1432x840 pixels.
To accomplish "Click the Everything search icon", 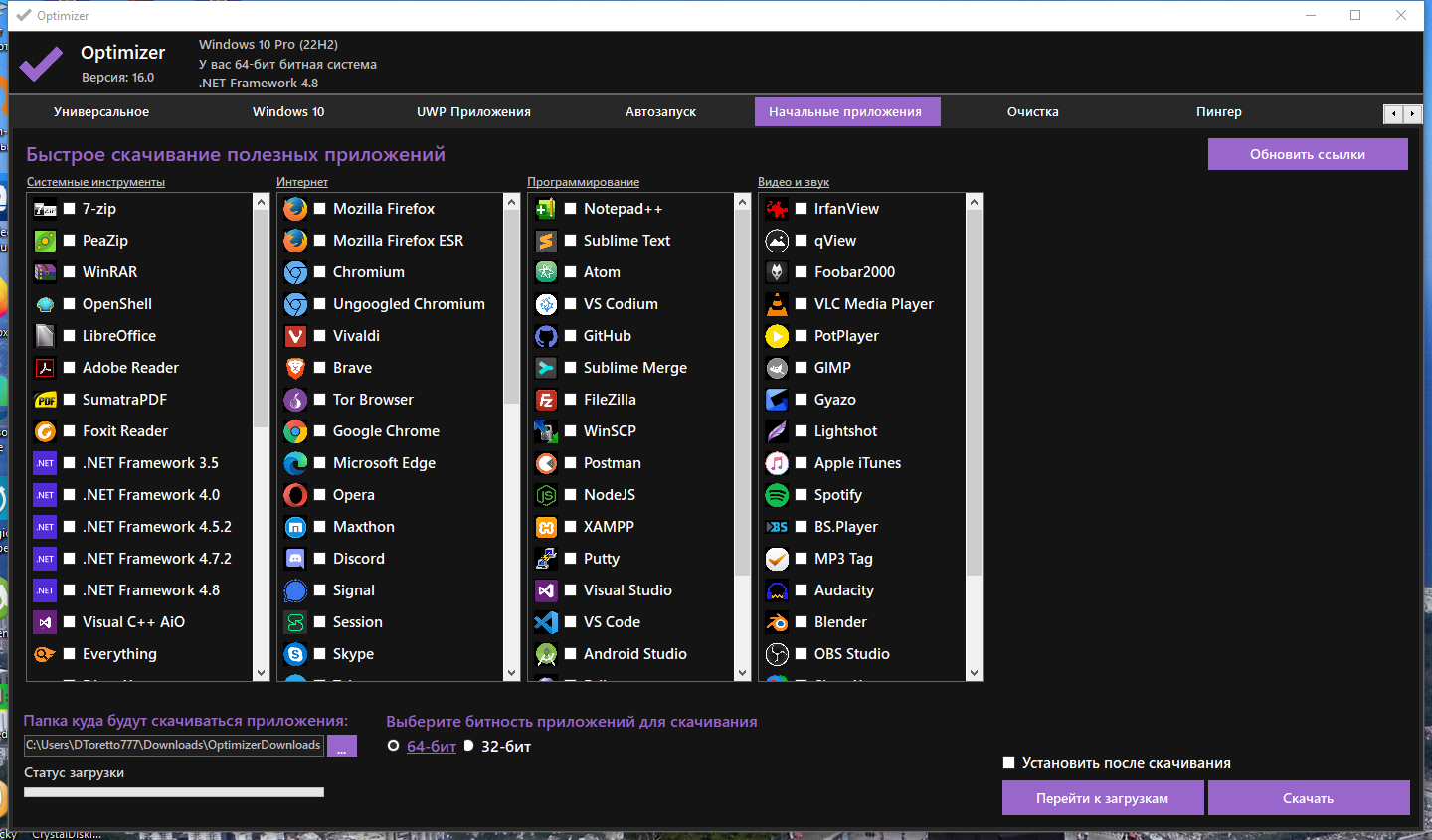I will (x=45, y=654).
